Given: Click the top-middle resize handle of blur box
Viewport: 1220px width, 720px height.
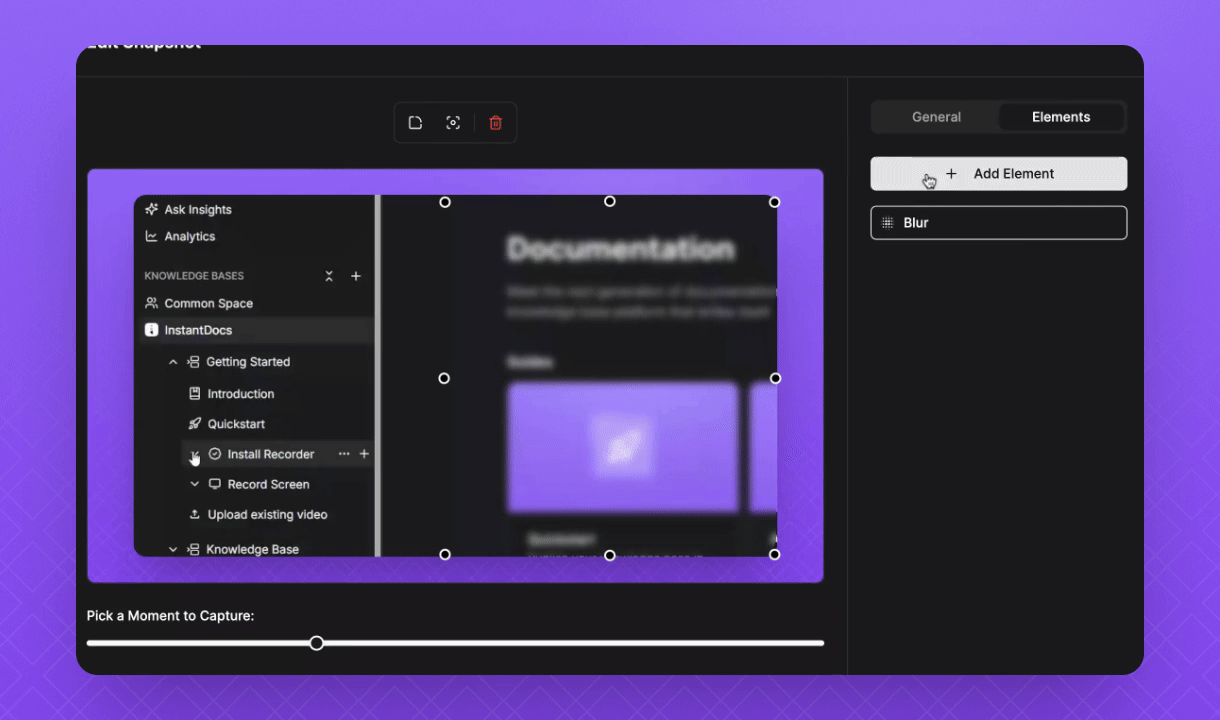Looking at the screenshot, I should (609, 202).
